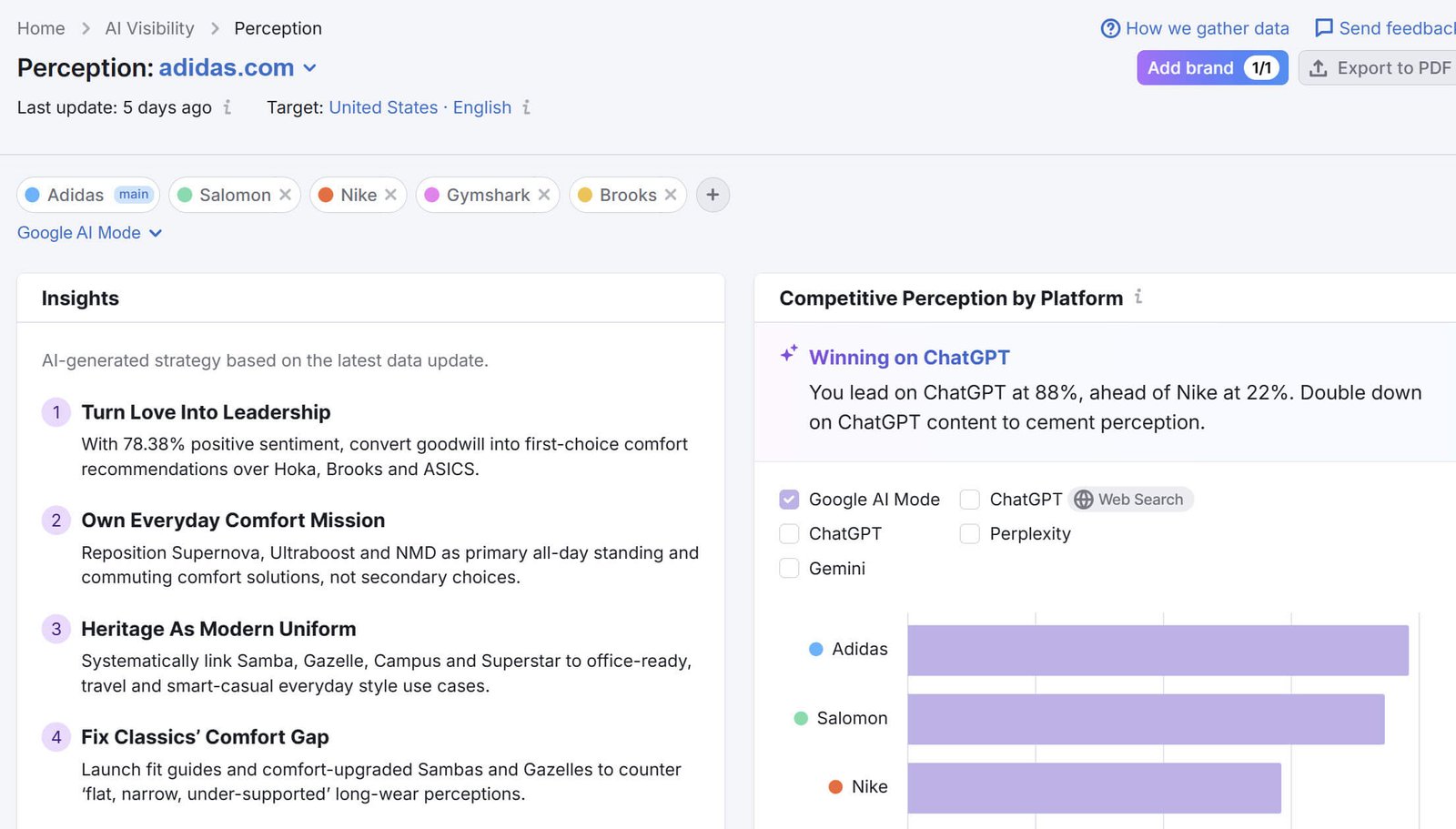Open the adidas.com domain dropdown
Viewport: 1456px width, 829px height.
coord(309,68)
